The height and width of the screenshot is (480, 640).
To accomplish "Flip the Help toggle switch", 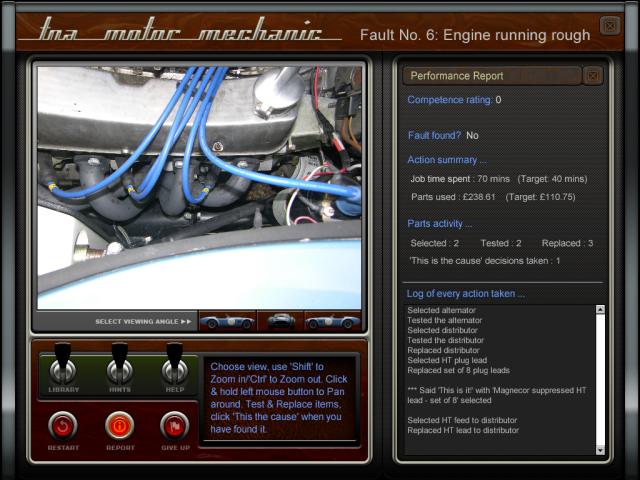I will (x=175, y=367).
